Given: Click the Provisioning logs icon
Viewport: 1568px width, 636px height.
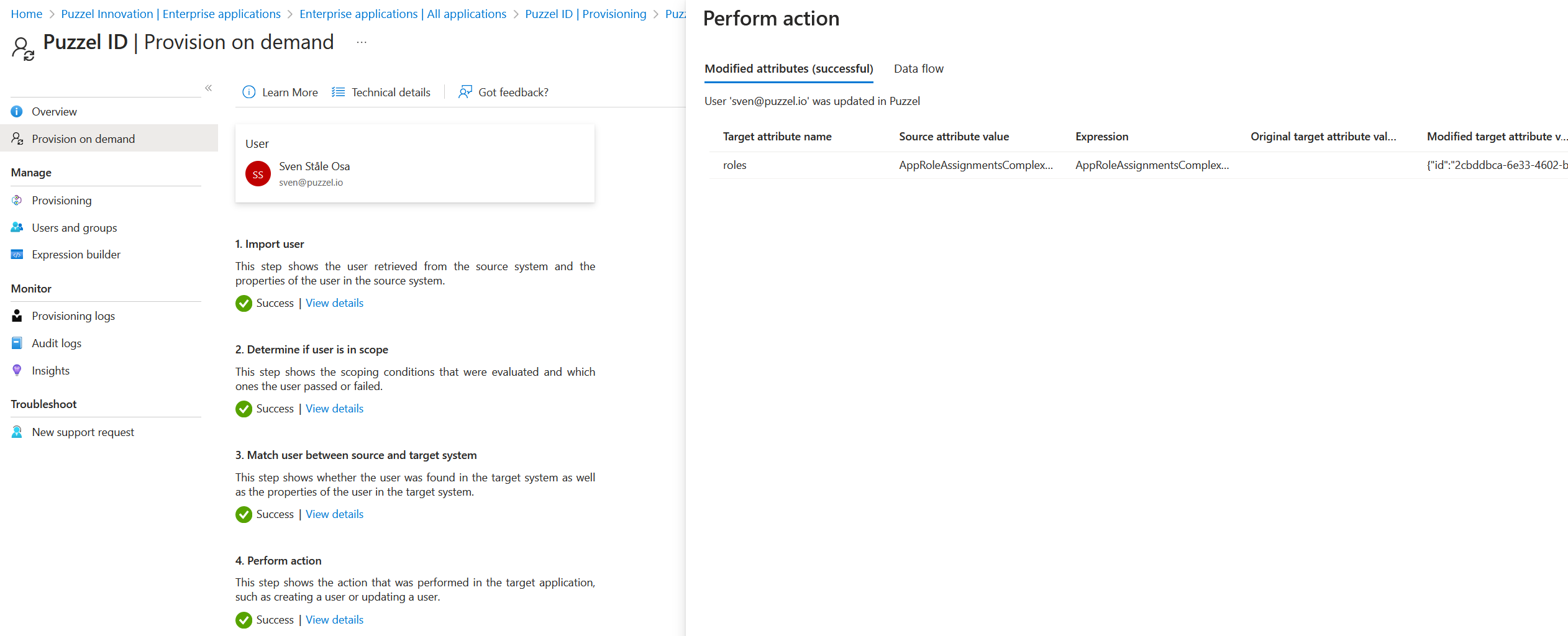Looking at the screenshot, I should click(17, 316).
